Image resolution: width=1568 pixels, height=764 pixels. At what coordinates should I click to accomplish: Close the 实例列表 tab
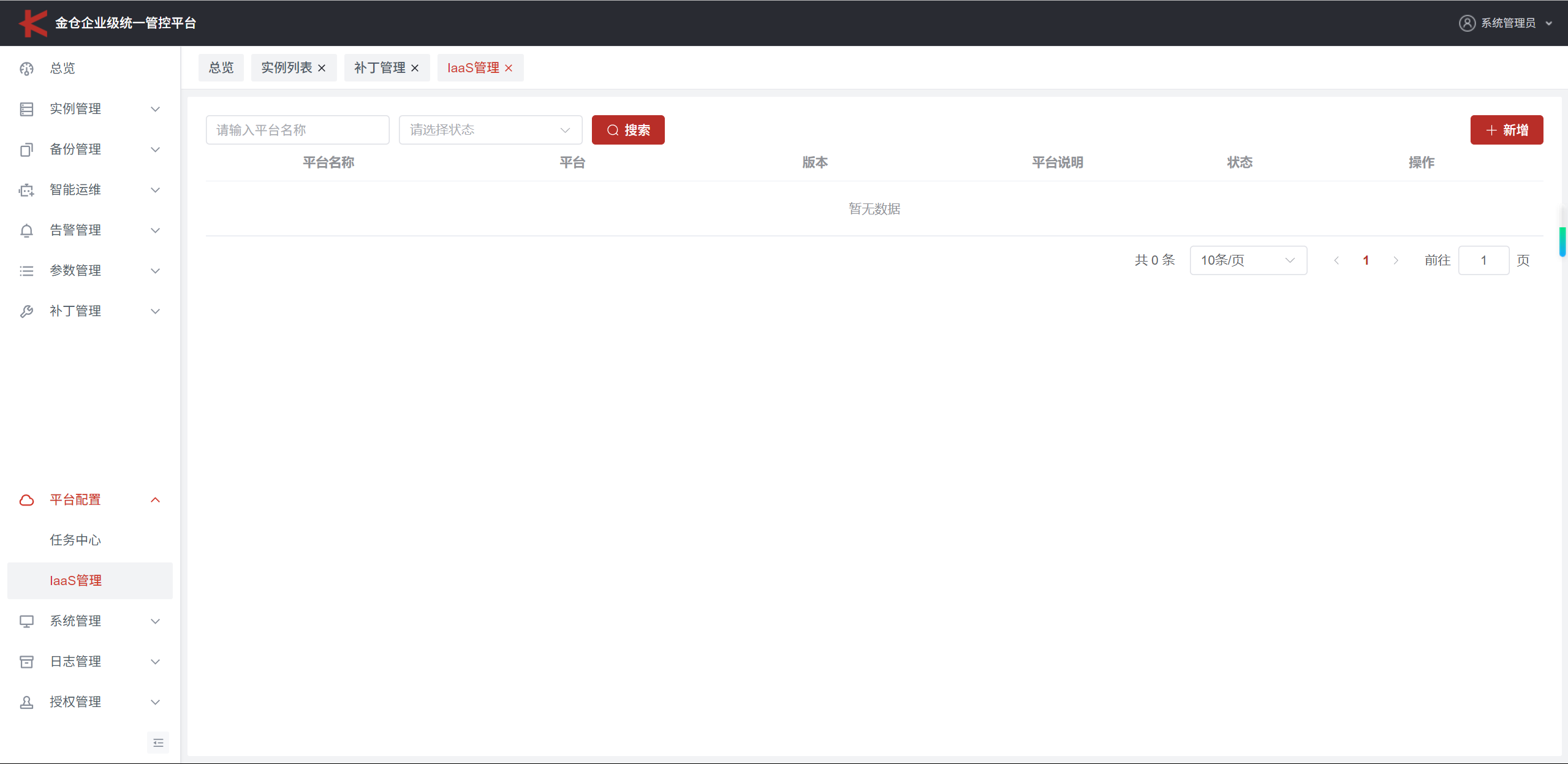322,68
